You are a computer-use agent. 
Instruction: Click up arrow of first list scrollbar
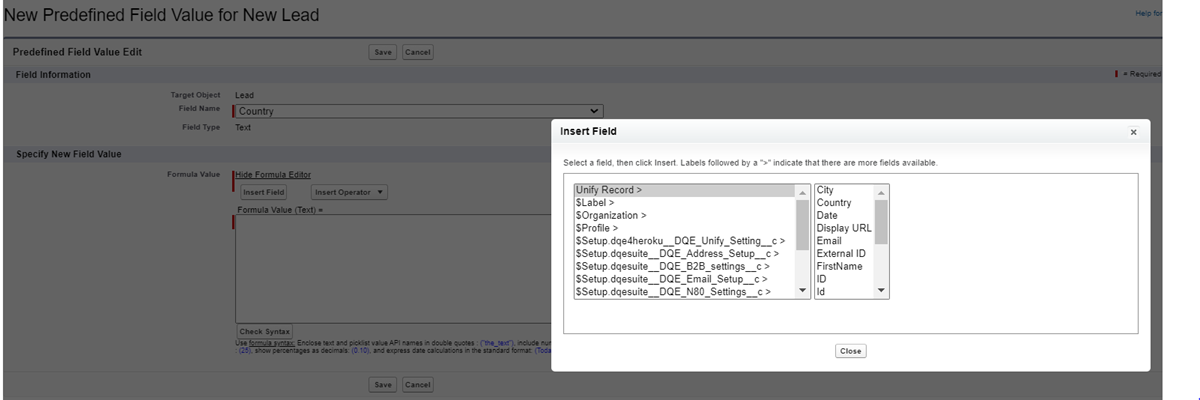click(x=803, y=192)
